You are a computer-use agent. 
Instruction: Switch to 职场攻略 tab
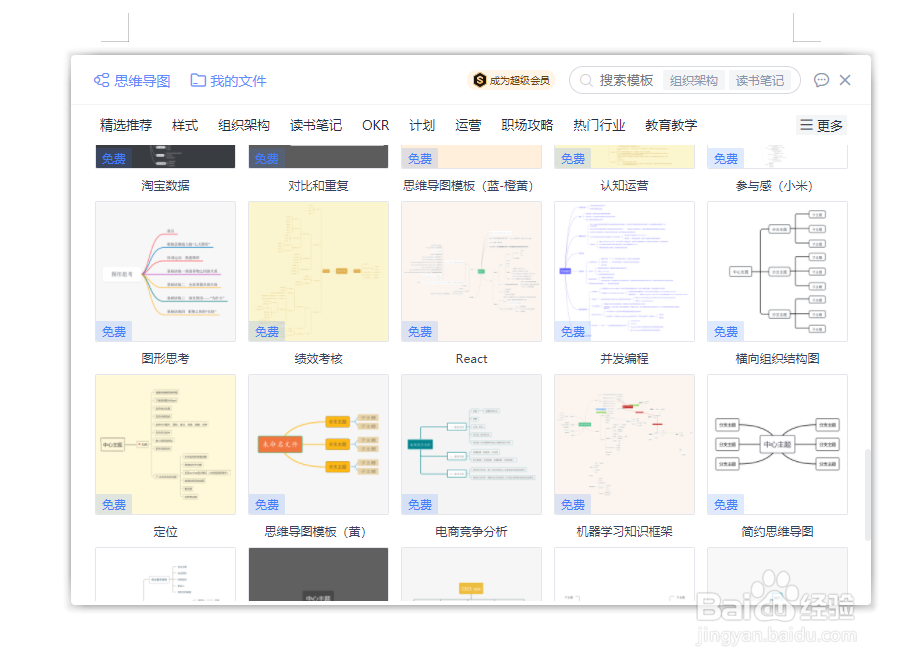[x=527, y=125]
